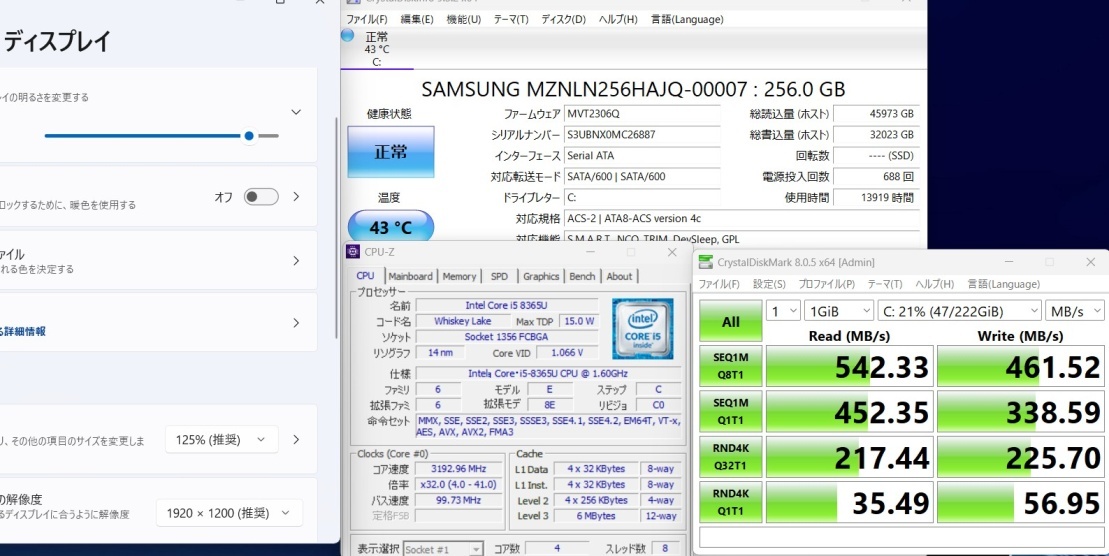The width and height of the screenshot is (1109, 556).
Task: Click the Intel Core i5 logo badge
Action: (642, 326)
